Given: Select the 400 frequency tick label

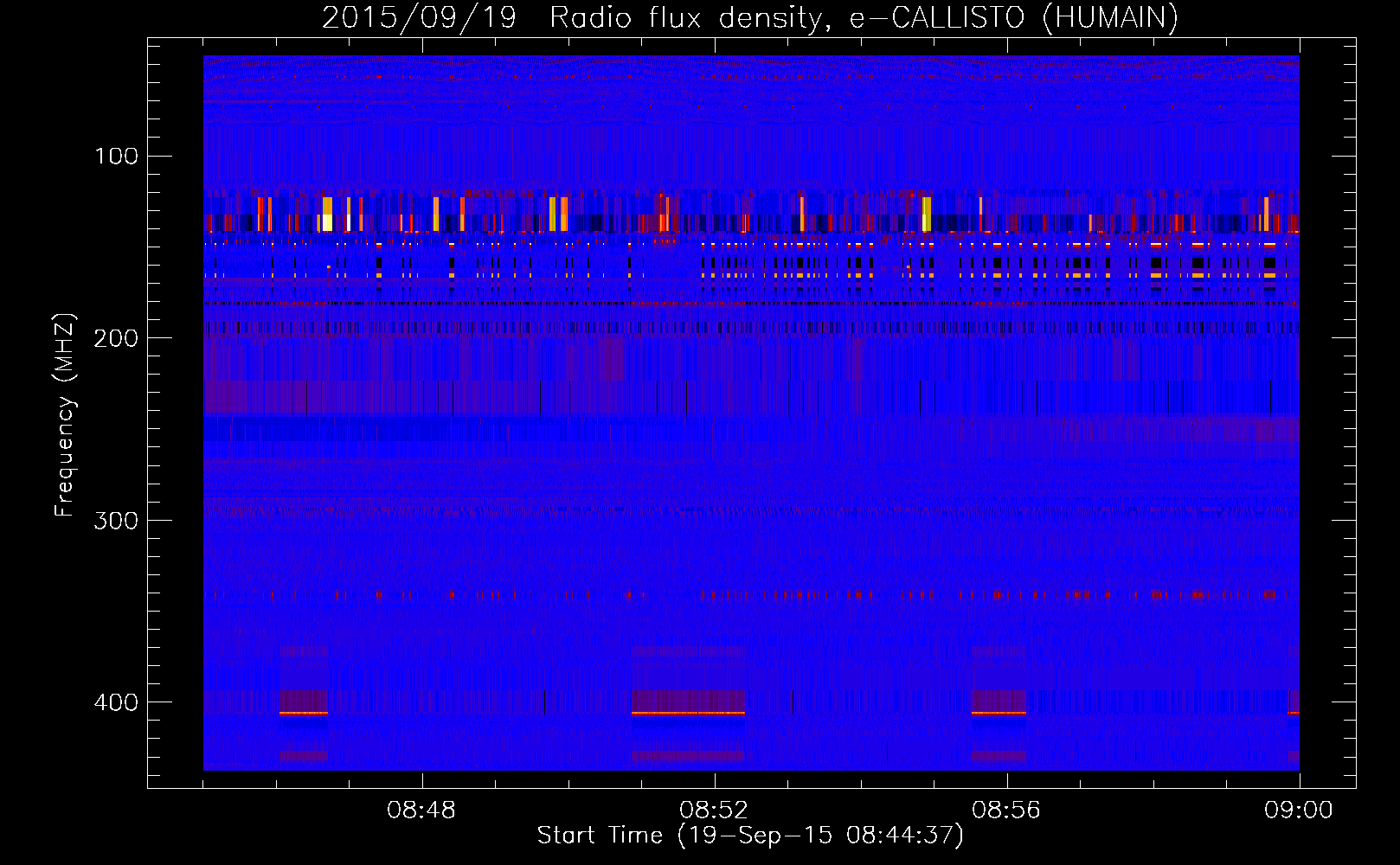Looking at the screenshot, I should tap(117, 702).
